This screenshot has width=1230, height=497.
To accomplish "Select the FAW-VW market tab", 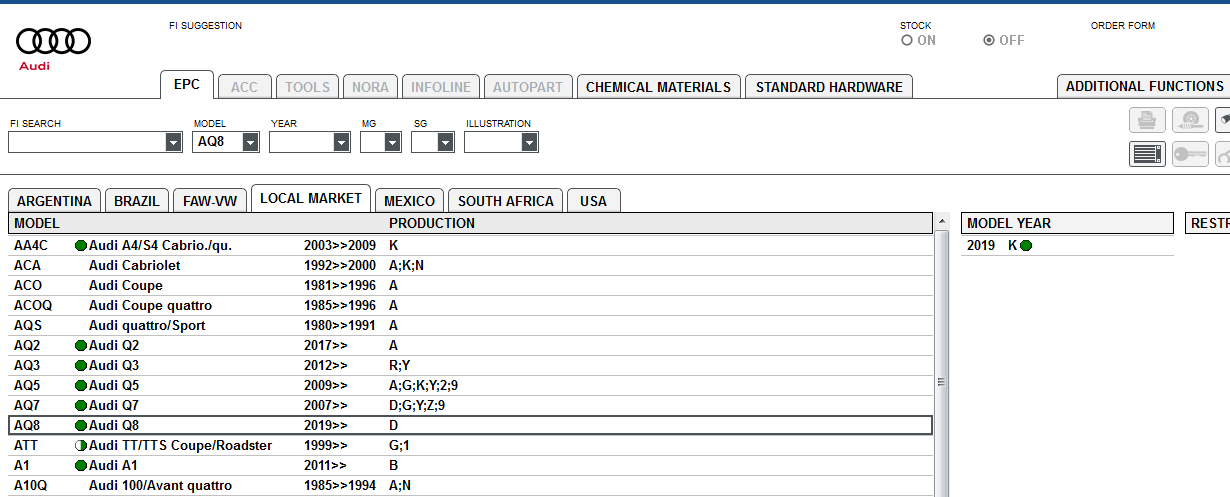I will pos(210,201).
